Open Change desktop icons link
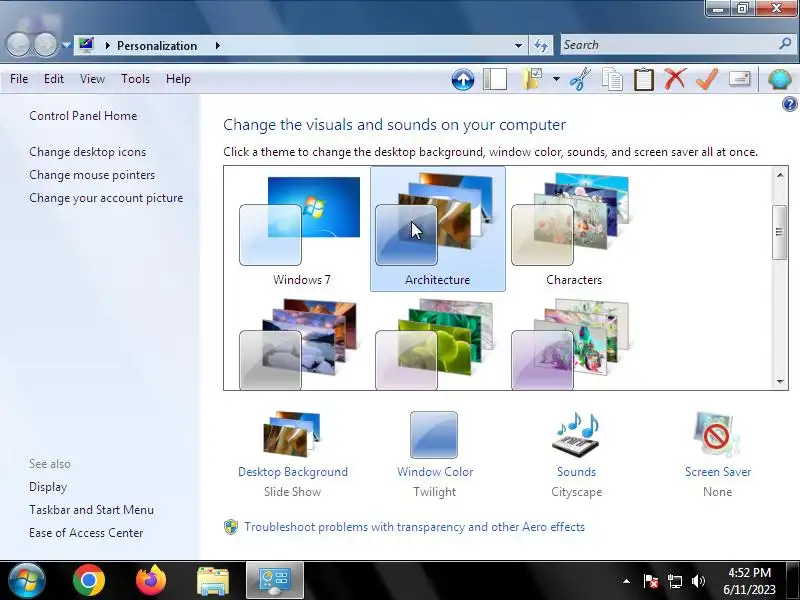Image resolution: width=800 pixels, height=600 pixels. tap(87, 152)
